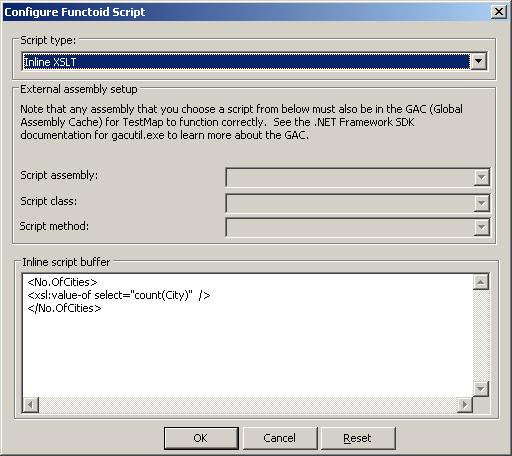Click the script buffer's scroll right arrow
The width and height of the screenshot is (512, 456).
click(465, 405)
